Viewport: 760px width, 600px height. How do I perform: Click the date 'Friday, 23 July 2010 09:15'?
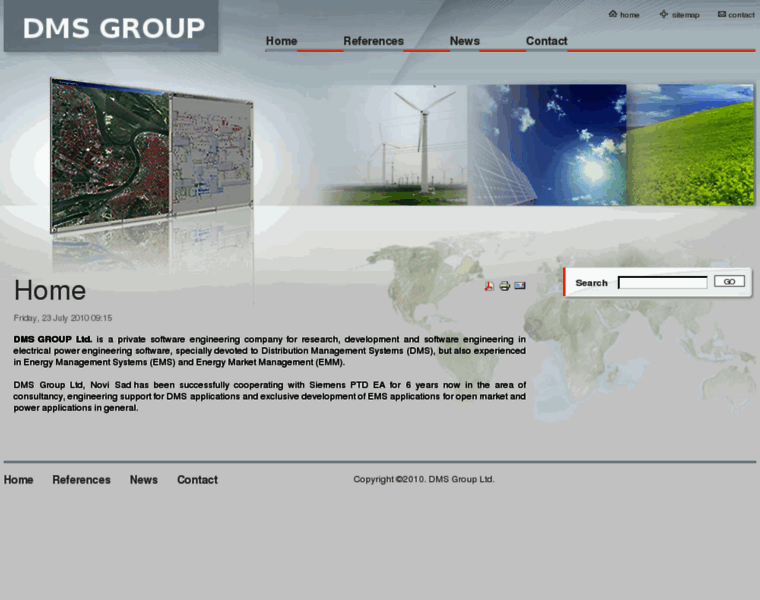pos(63,318)
